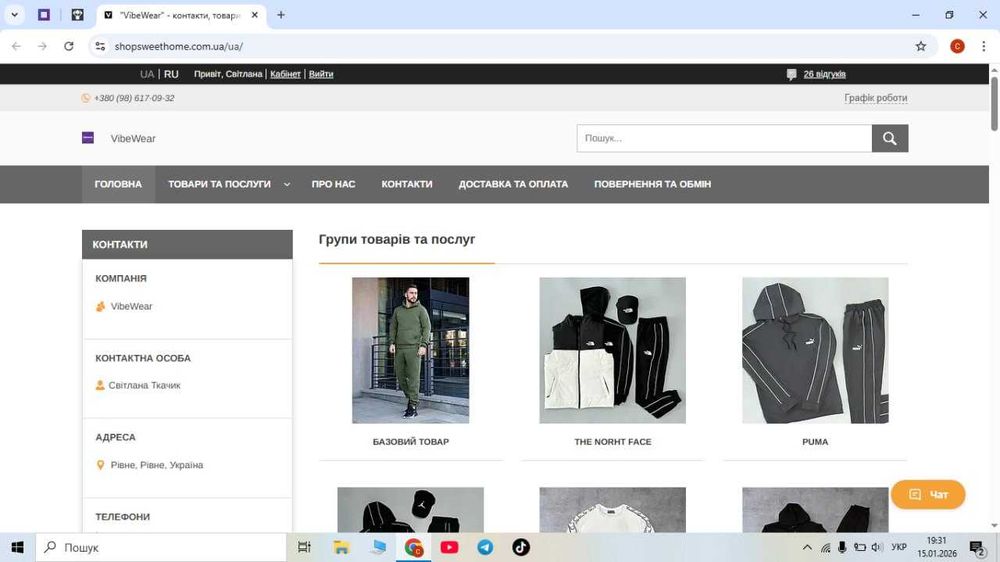Click the reviews speech bubble icon

point(791,74)
